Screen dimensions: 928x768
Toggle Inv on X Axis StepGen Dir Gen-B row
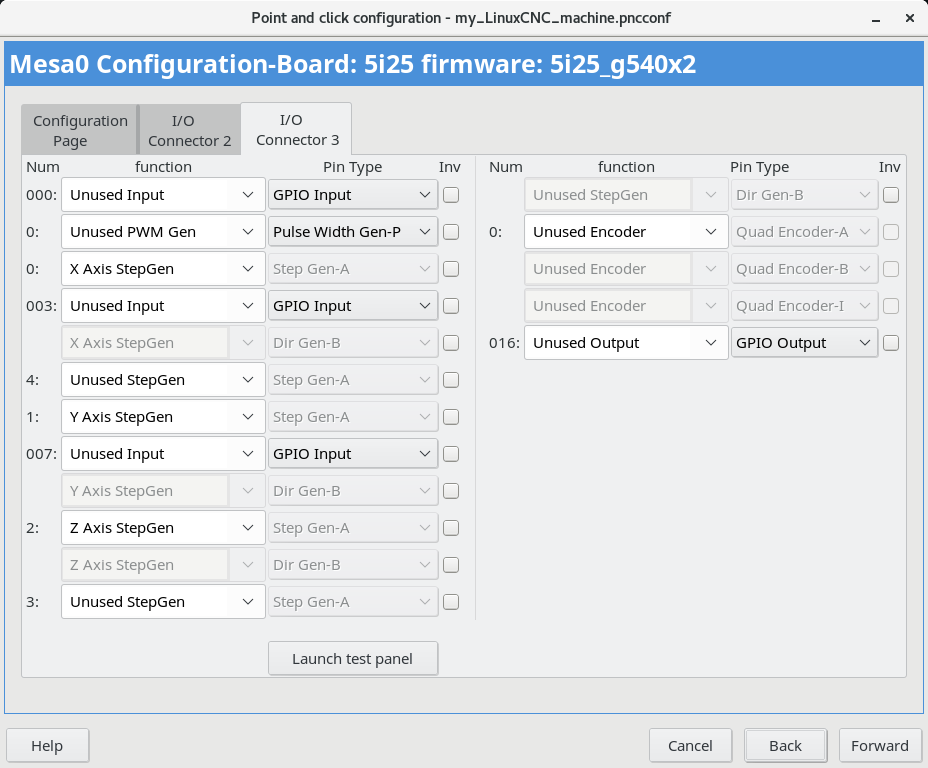(451, 343)
